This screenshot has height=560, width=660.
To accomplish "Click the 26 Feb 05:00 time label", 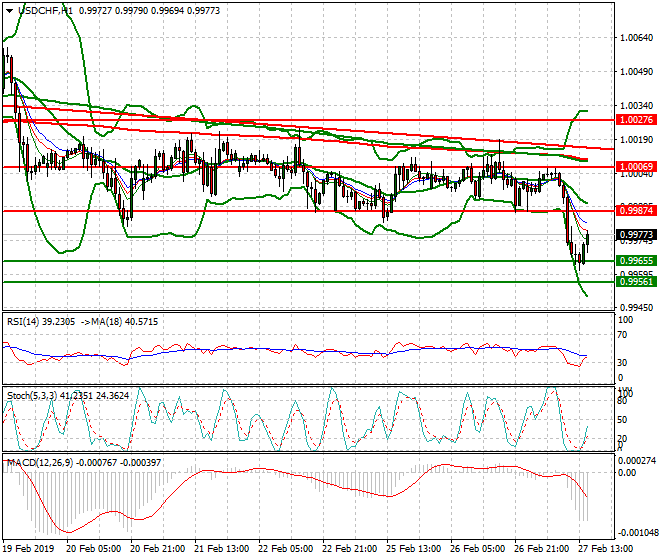I will click(477, 549).
